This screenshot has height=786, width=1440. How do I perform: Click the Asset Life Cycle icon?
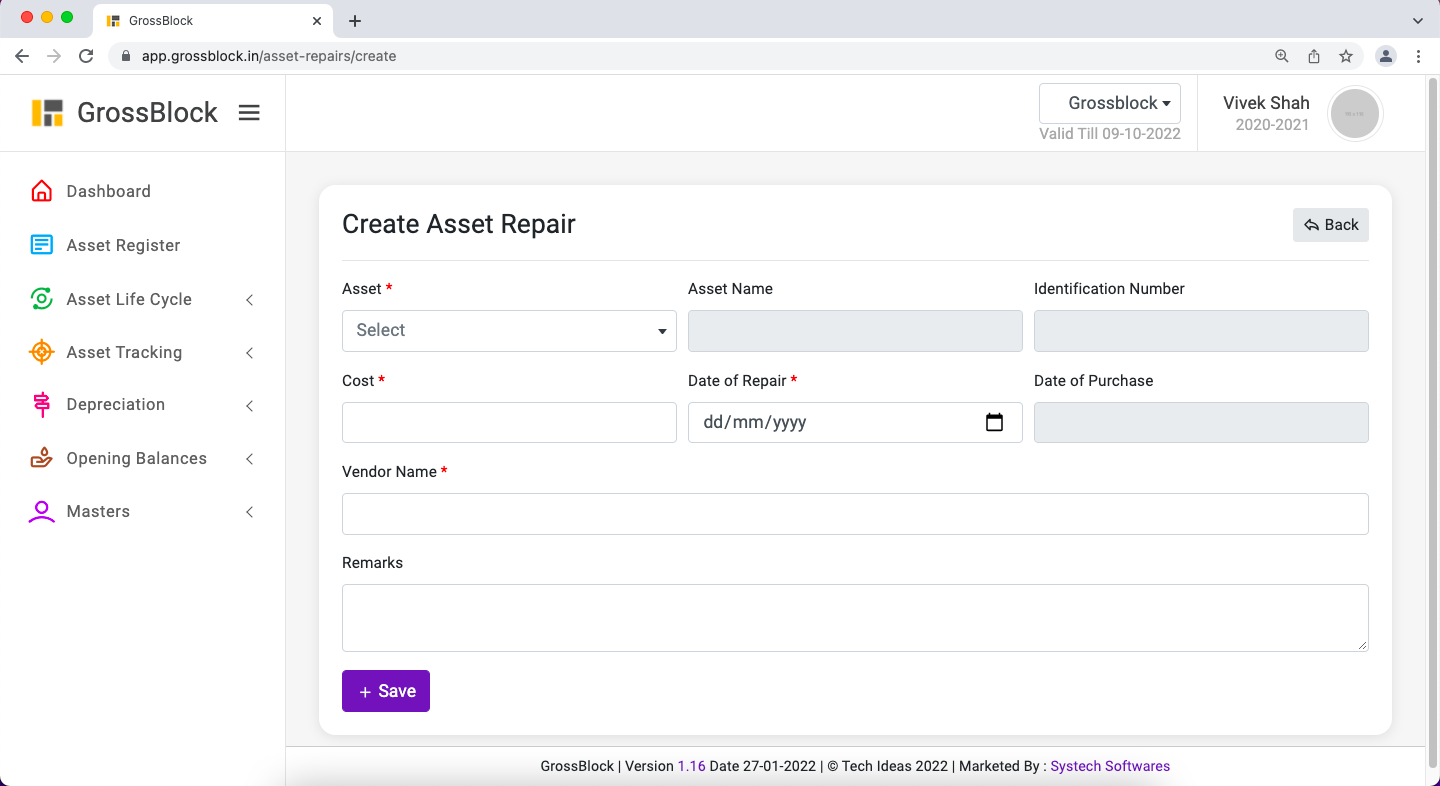click(41, 299)
